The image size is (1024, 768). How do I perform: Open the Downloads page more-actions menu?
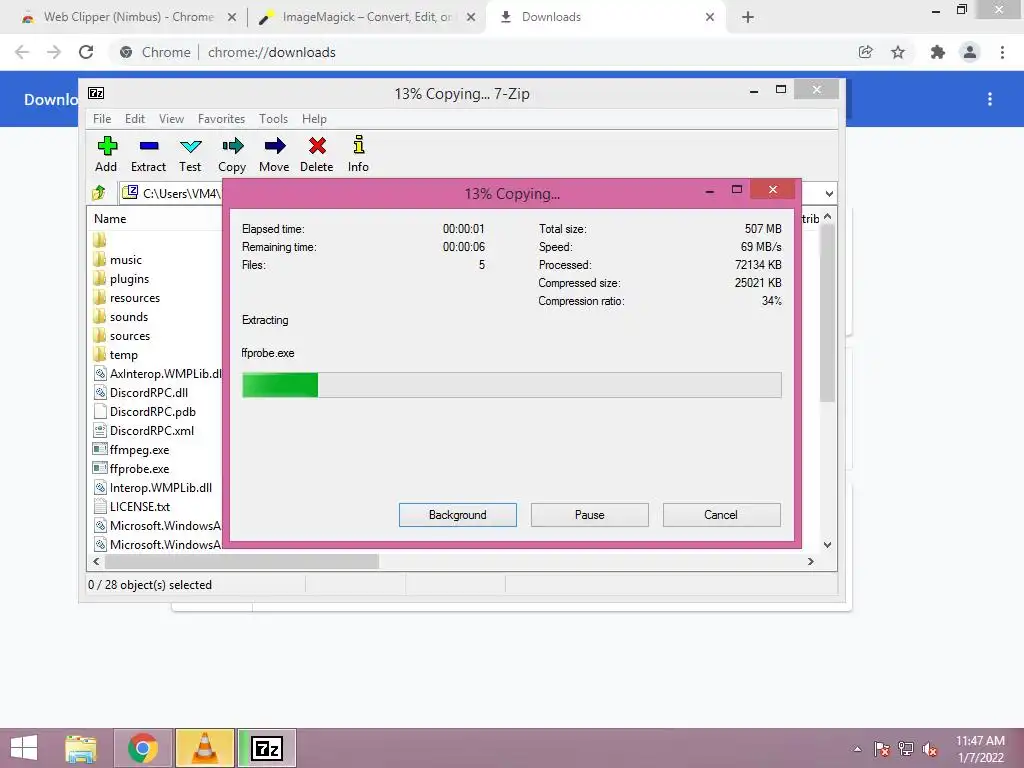click(x=990, y=99)
